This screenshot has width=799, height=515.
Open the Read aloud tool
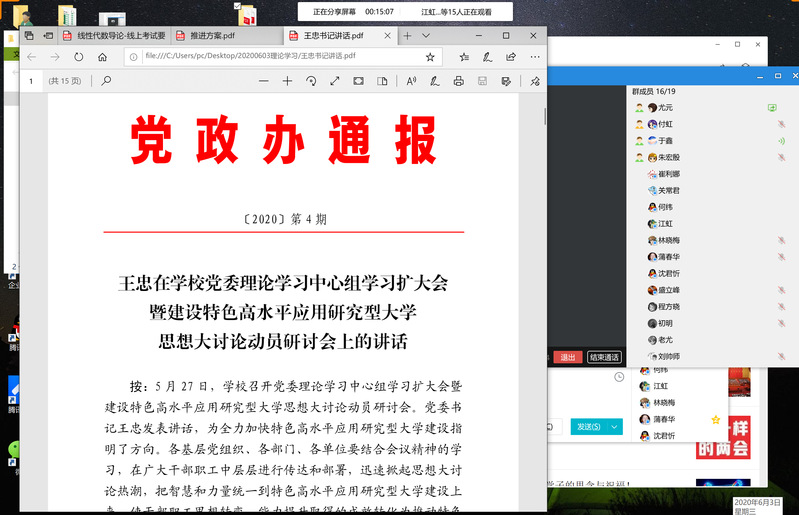[411, 81]
